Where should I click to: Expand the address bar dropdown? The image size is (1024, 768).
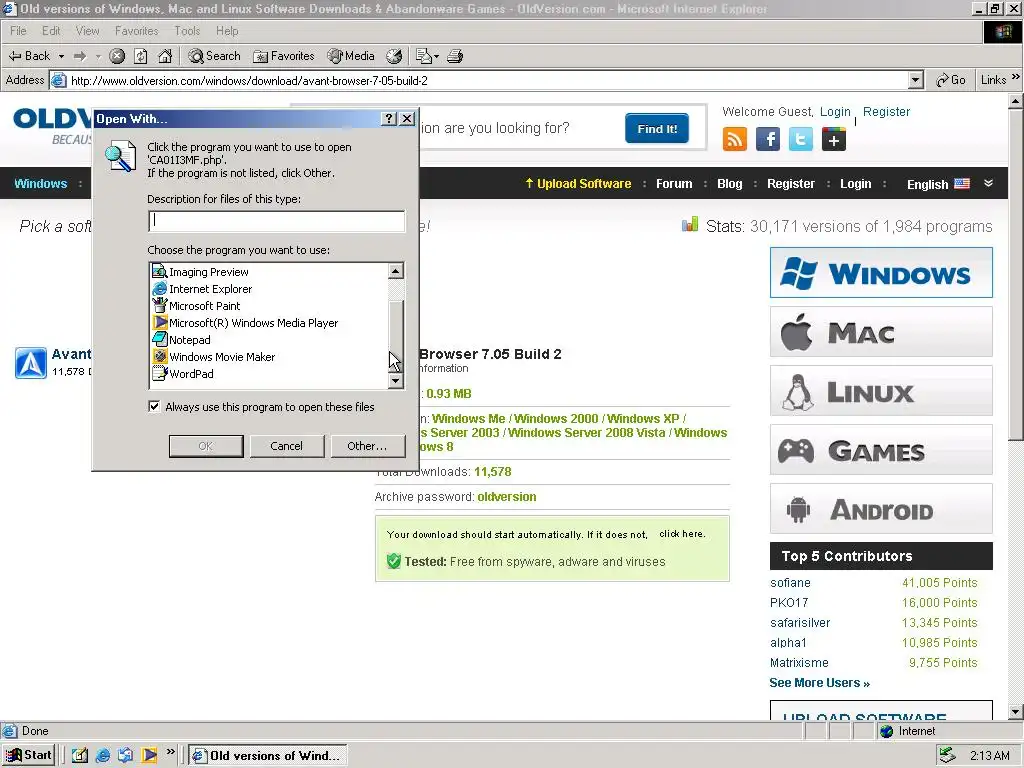tap(916, 80)
